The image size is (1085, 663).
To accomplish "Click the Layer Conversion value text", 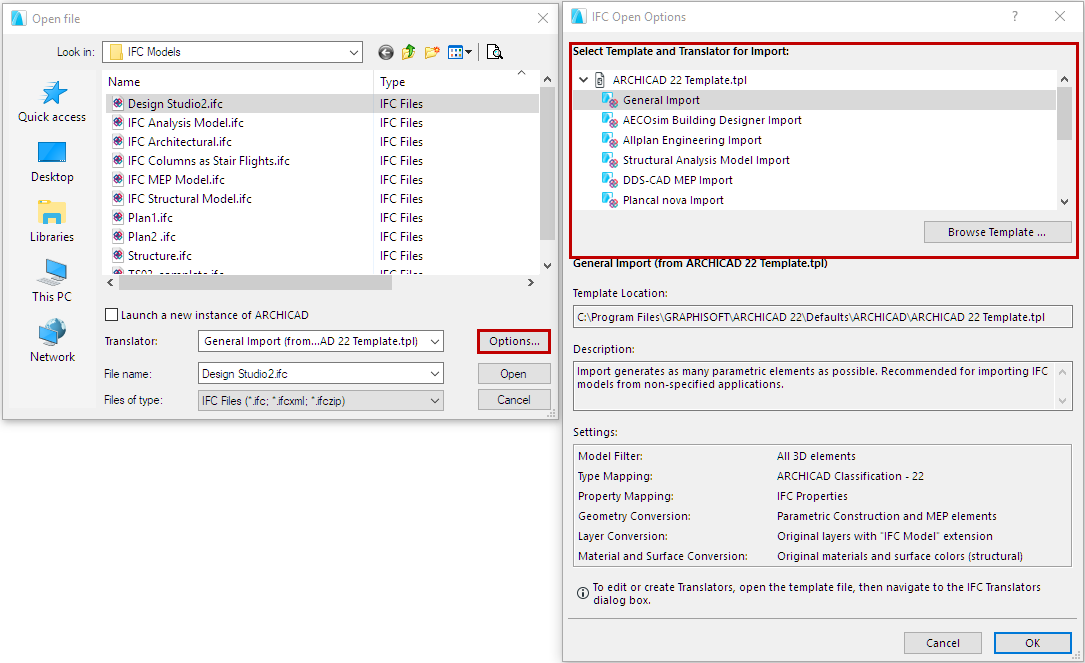I will tap(884, 536).
